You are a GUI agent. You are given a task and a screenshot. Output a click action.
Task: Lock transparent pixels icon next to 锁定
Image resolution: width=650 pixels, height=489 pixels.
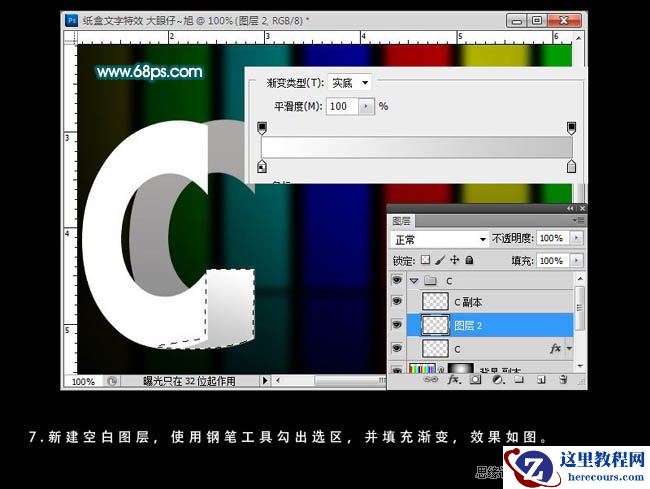pyautogui.click(x=425, y=260)
